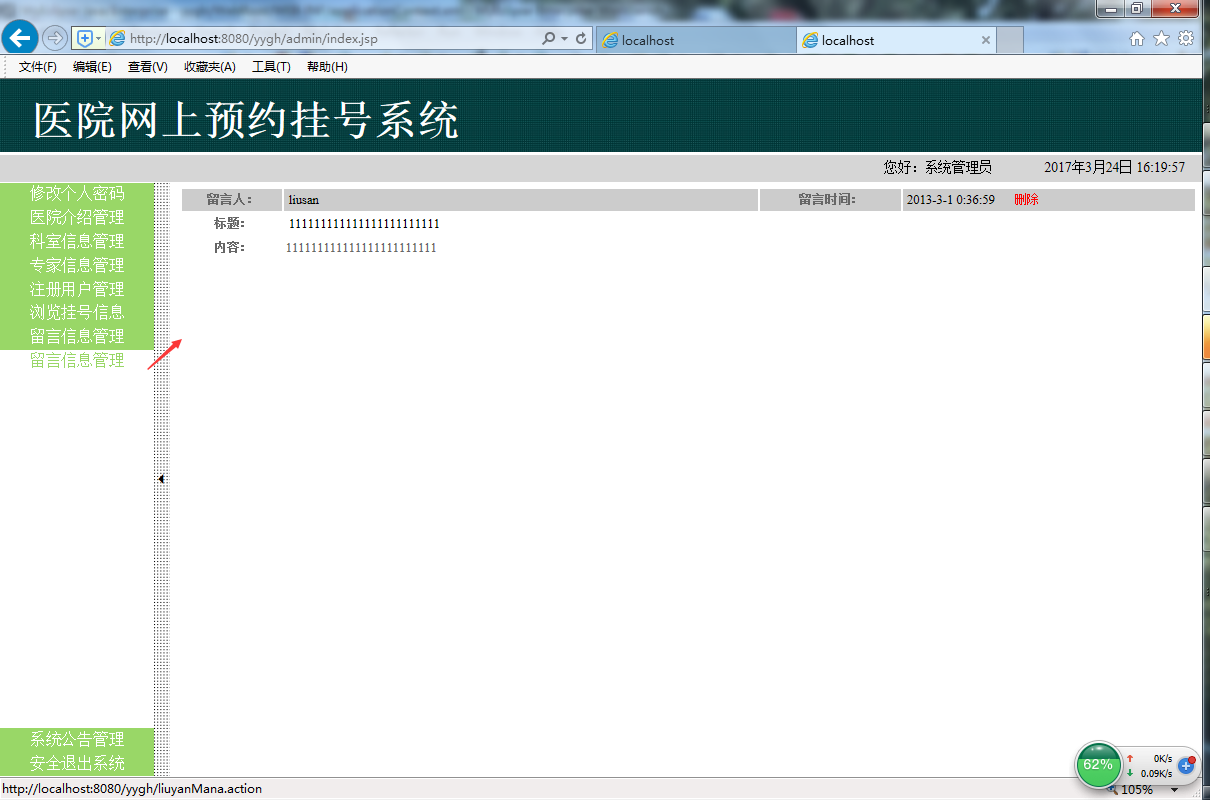Click the blue plus icon on speed widget
Screen dimensions: 1210x800
click(1187, 765)
